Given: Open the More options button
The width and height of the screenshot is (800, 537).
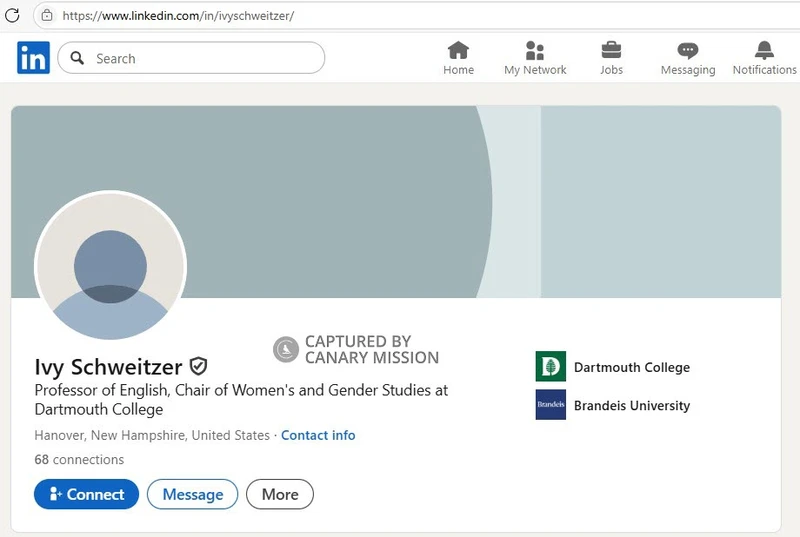Looking at the screenshot, I should pyautogui.click(x=280, y=494).
